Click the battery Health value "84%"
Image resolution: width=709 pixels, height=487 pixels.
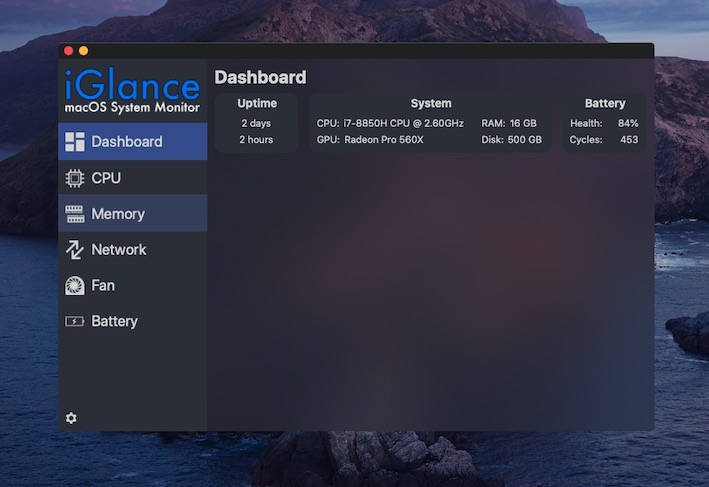click(628, 123)
